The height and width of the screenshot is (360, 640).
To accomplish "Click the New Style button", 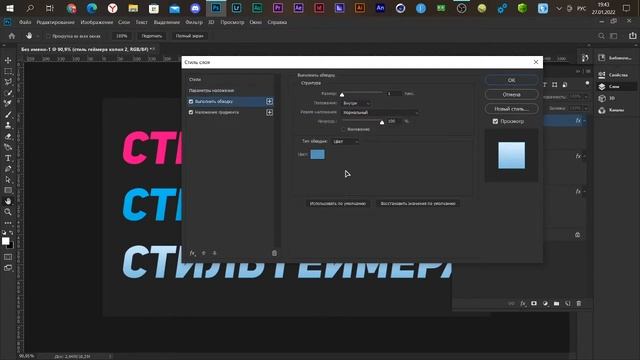I will [x=511, y=109].
